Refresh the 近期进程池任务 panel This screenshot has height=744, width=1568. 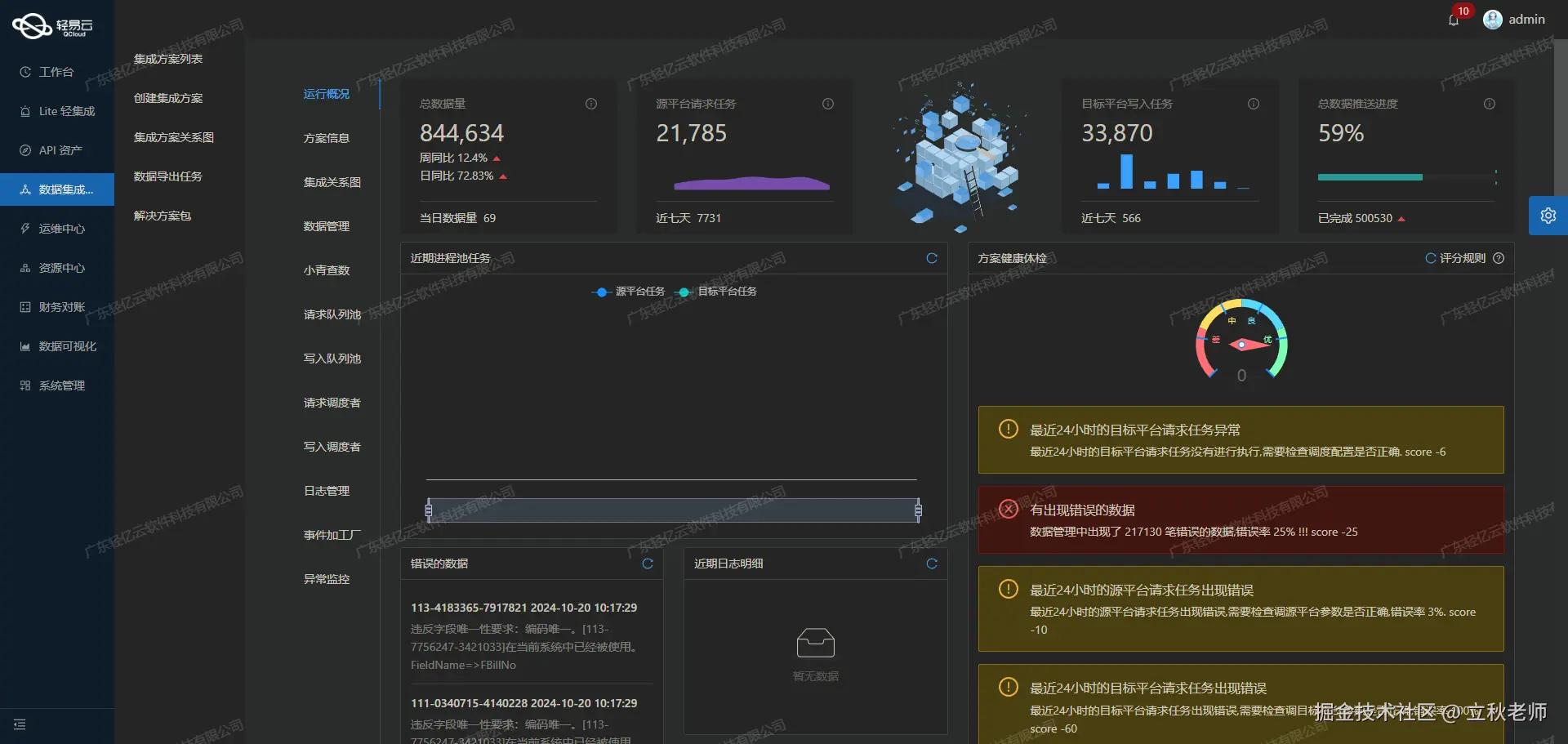(x=931, y=258)
